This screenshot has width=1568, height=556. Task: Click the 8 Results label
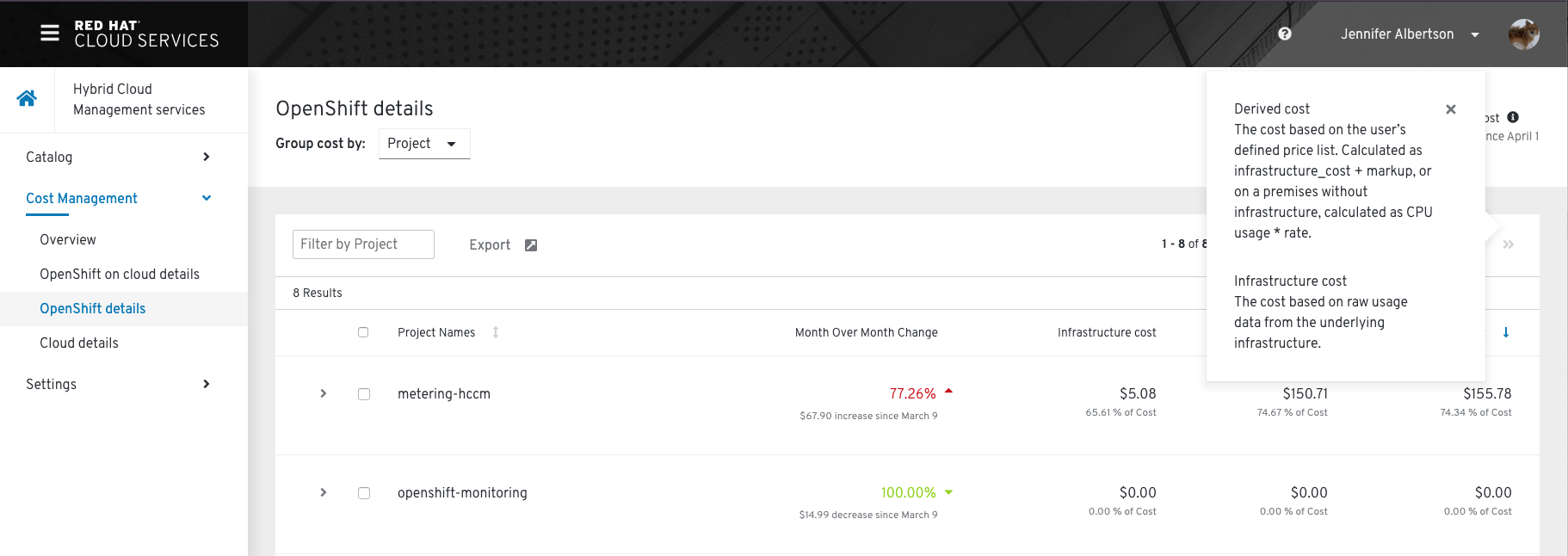pyautogui.click(x=318, y=293)
